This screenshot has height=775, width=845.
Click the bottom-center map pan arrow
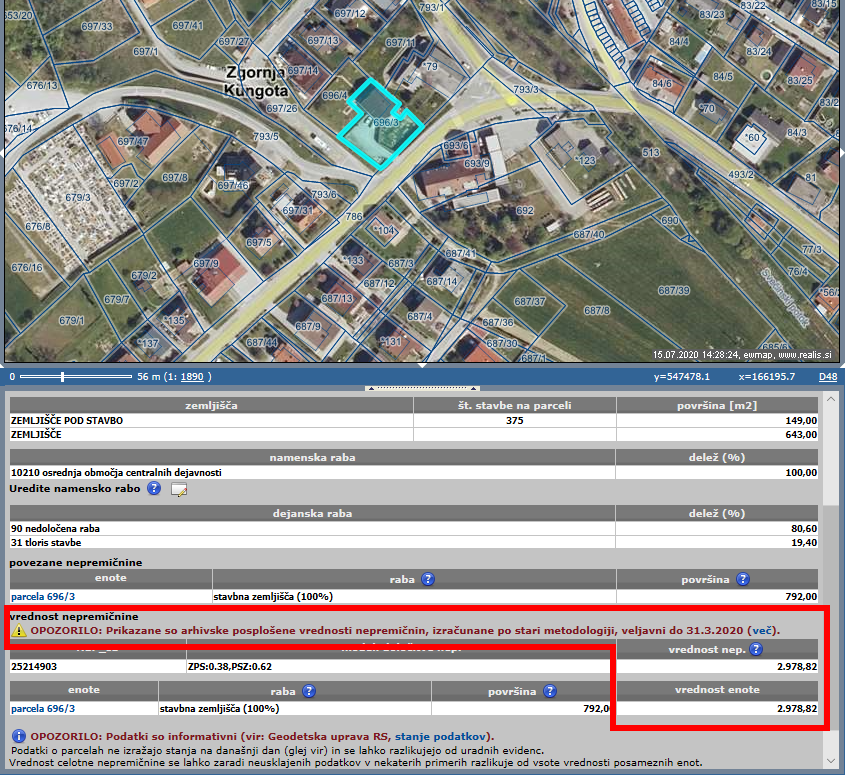422,364
